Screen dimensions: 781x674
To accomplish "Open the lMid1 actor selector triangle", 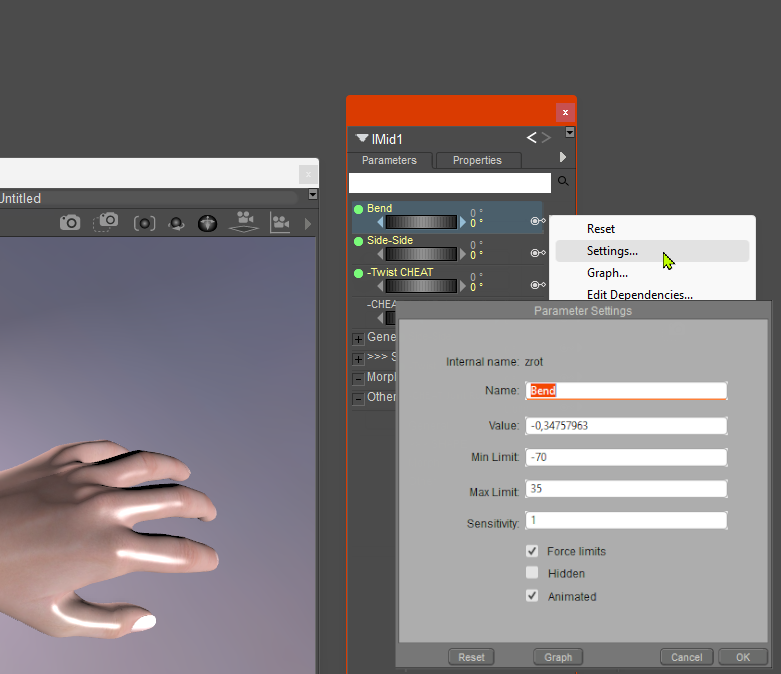I will (x=362, y=138).
